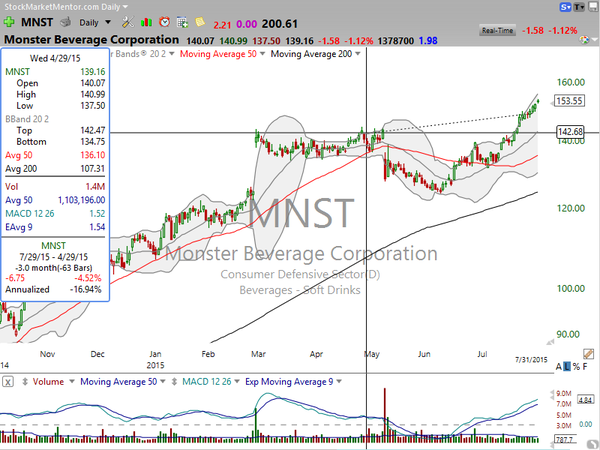Viewport: 600px width, 450px height.
Task: Open the wrench and screwdriver chart settings
Action: point(128,22)
